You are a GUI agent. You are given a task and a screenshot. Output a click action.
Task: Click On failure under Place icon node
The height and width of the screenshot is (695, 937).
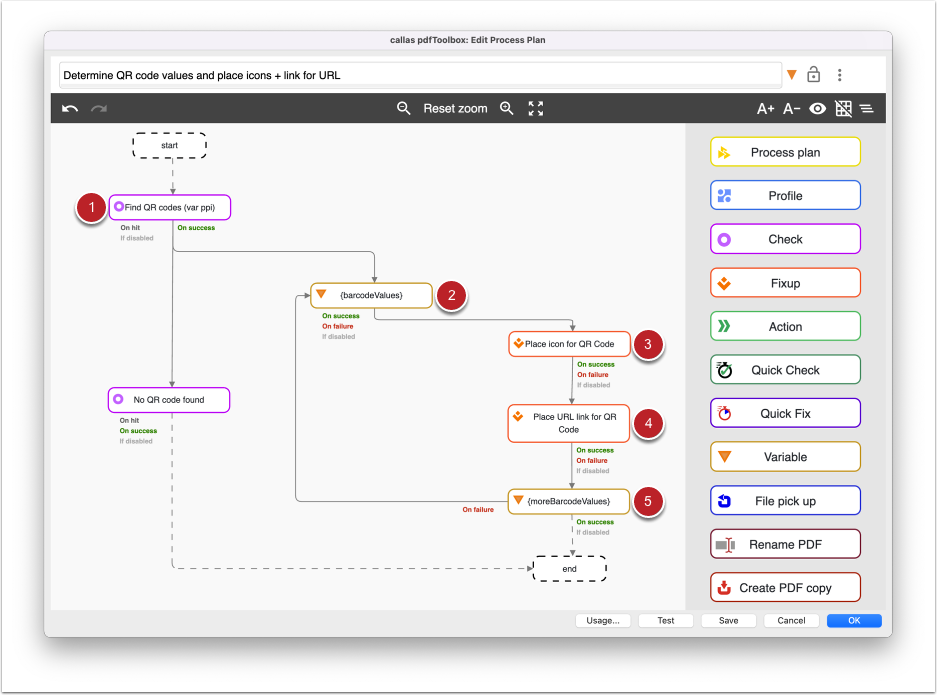(593, 375)
